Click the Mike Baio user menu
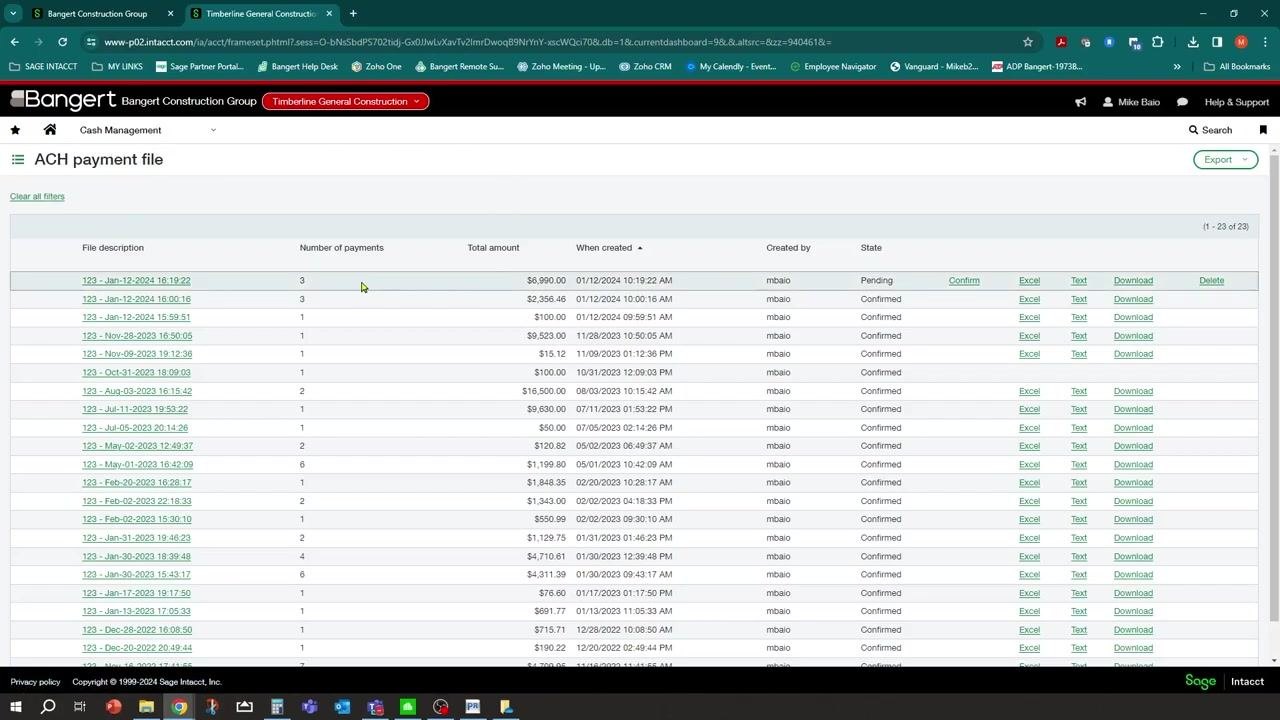The width and height of the screenshot is (1280, 720). pyautogui.click(x=1130, y=102)
